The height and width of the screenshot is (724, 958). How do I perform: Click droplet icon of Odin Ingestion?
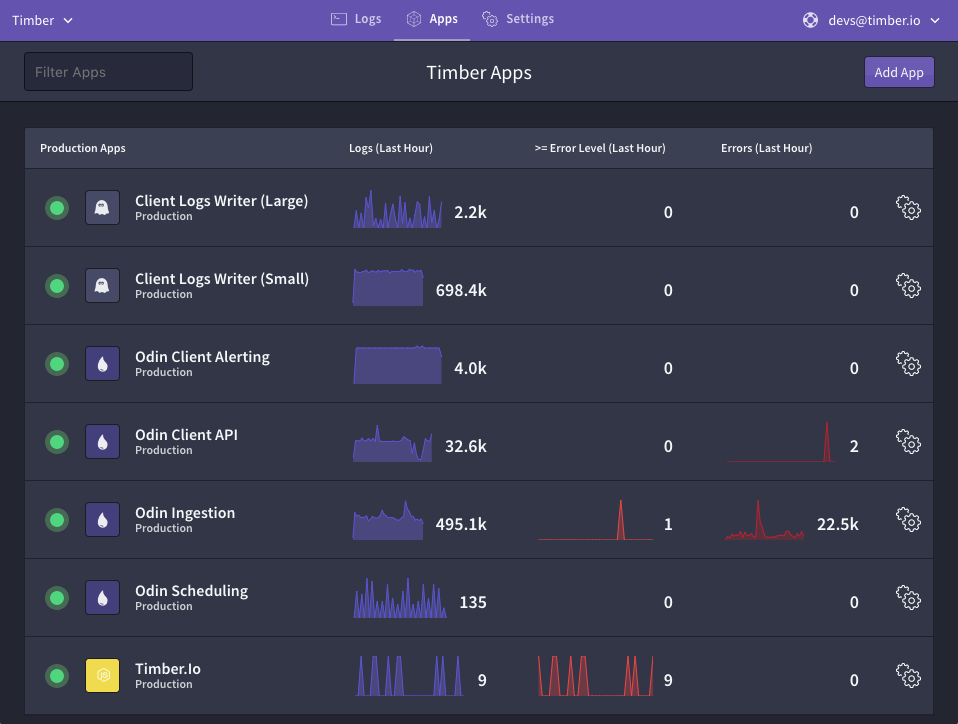click(x=102, y=519)
